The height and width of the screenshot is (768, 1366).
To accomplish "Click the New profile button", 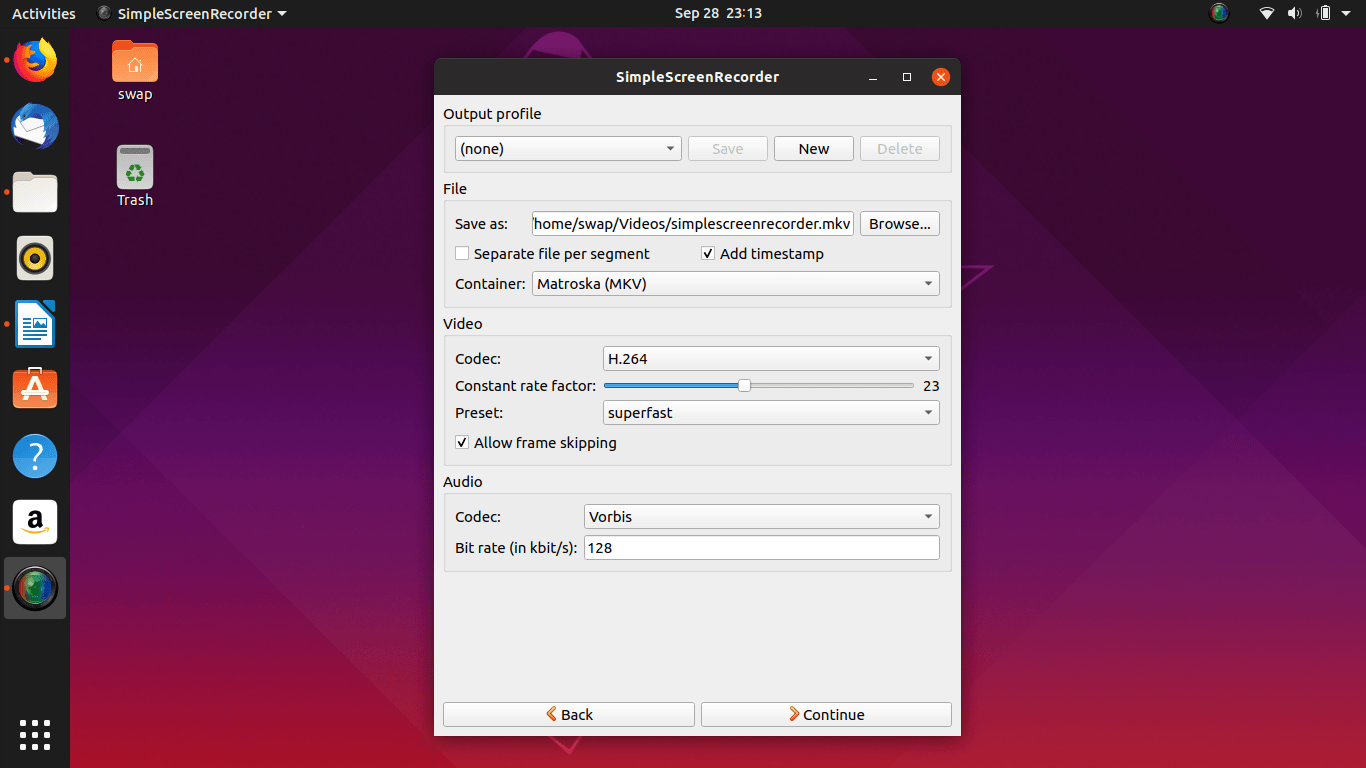I will point(814,149).
